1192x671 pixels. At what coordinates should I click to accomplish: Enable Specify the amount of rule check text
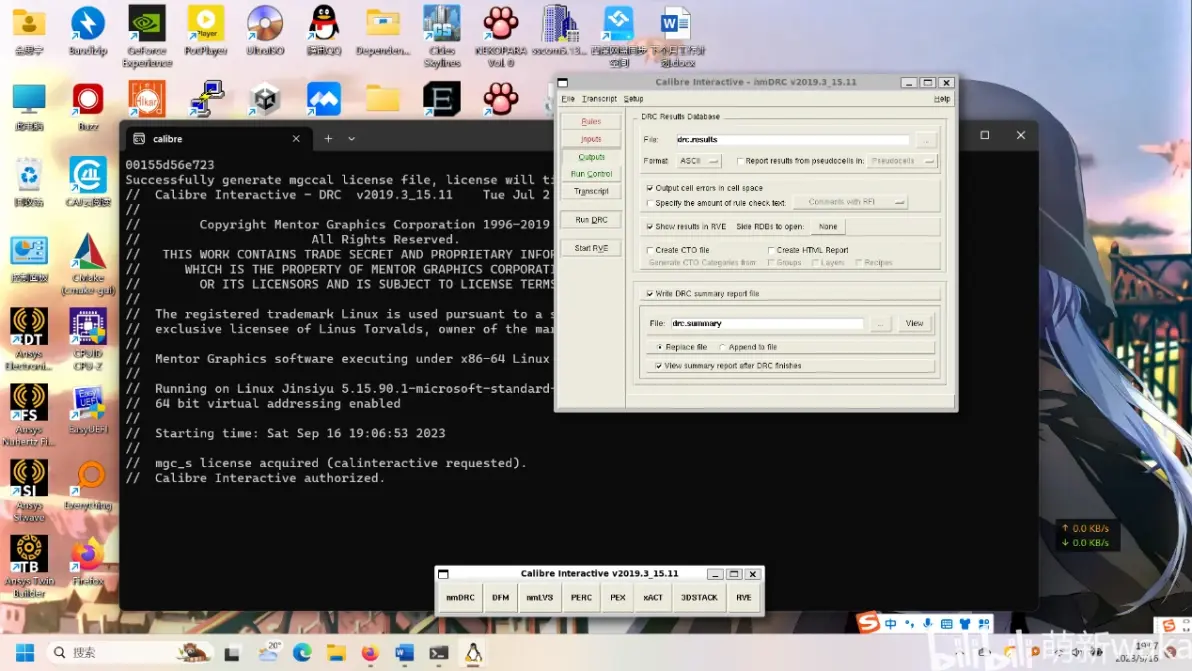[x=650, y=203]
